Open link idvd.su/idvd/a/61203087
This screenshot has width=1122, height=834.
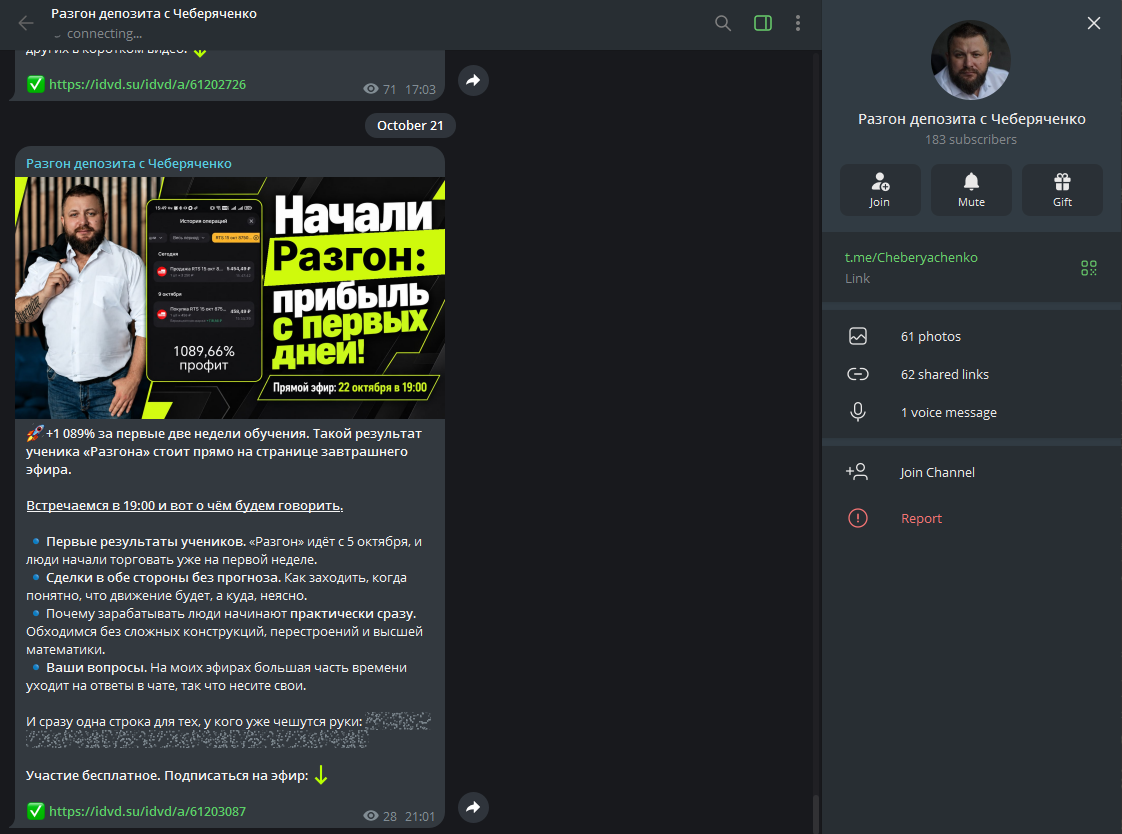pyautogui.click(x=147, y=811)
